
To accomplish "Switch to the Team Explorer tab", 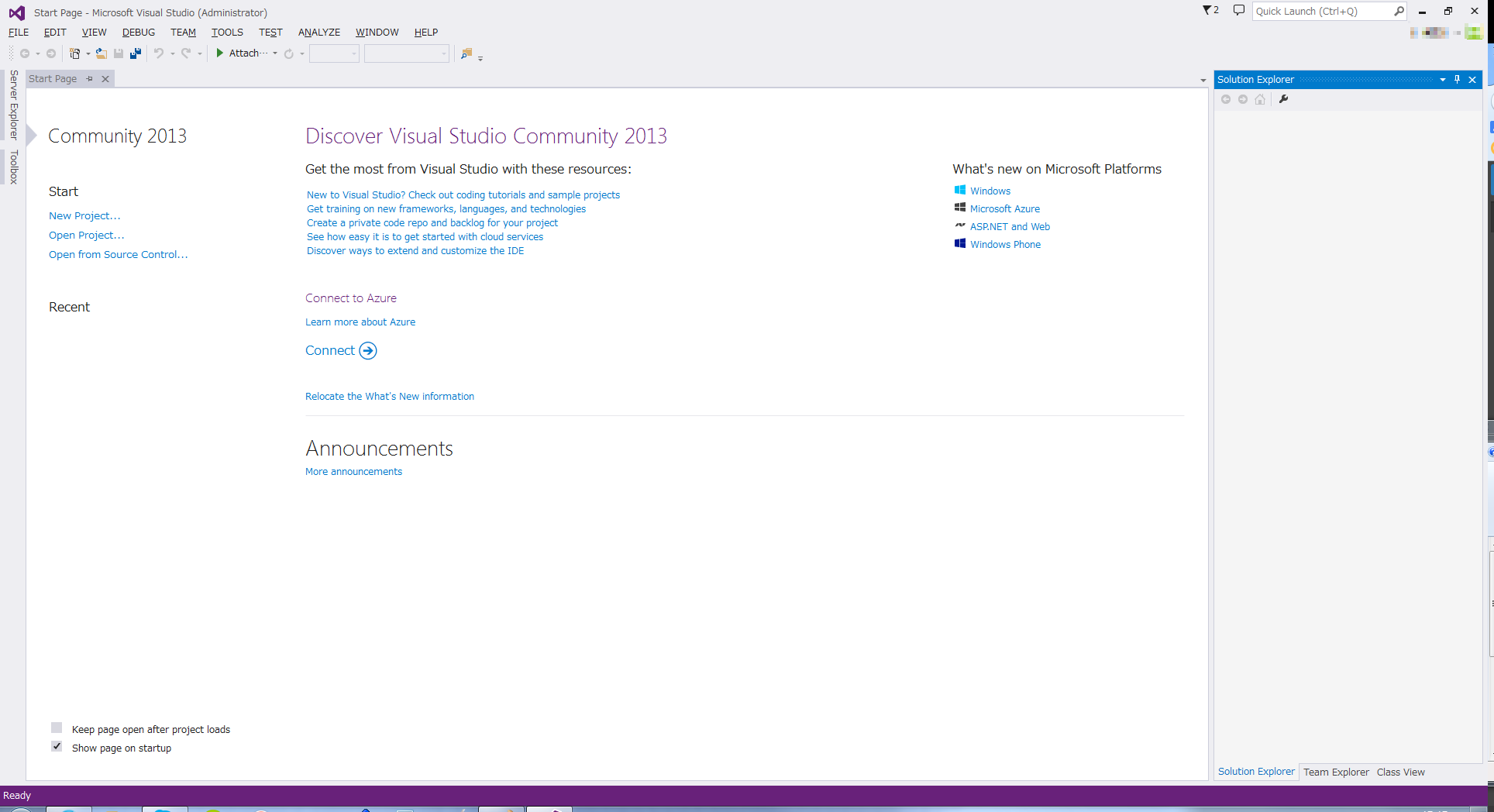I will [x=1336, y=772].
